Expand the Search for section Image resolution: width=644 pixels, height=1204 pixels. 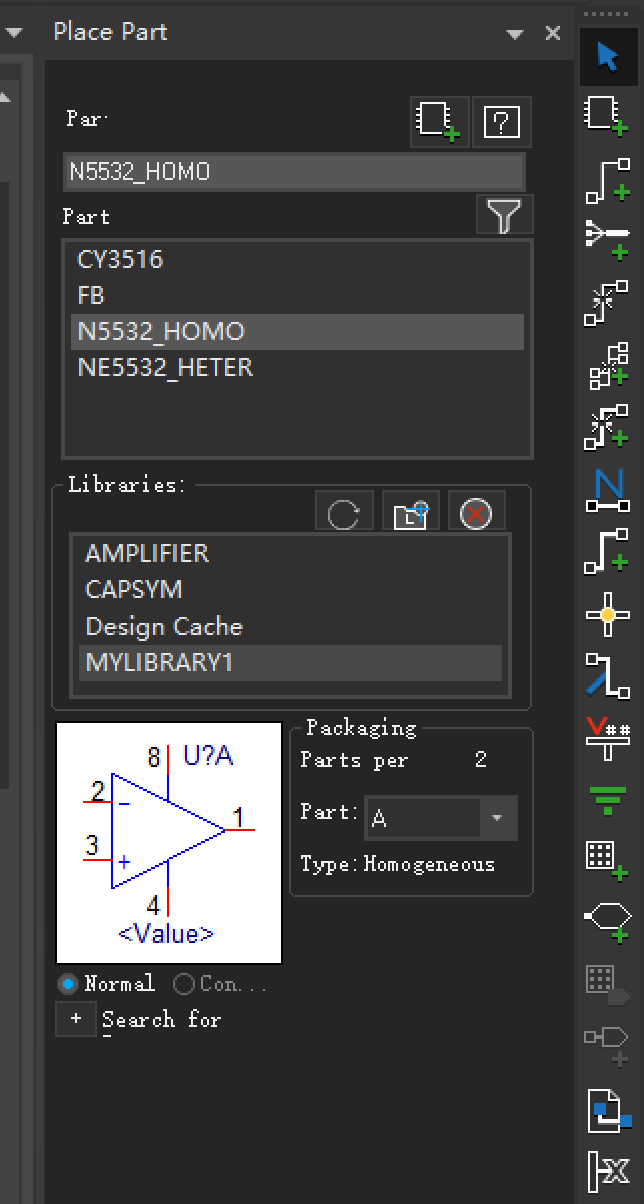pyautogui.click(x=76, y=1019)
